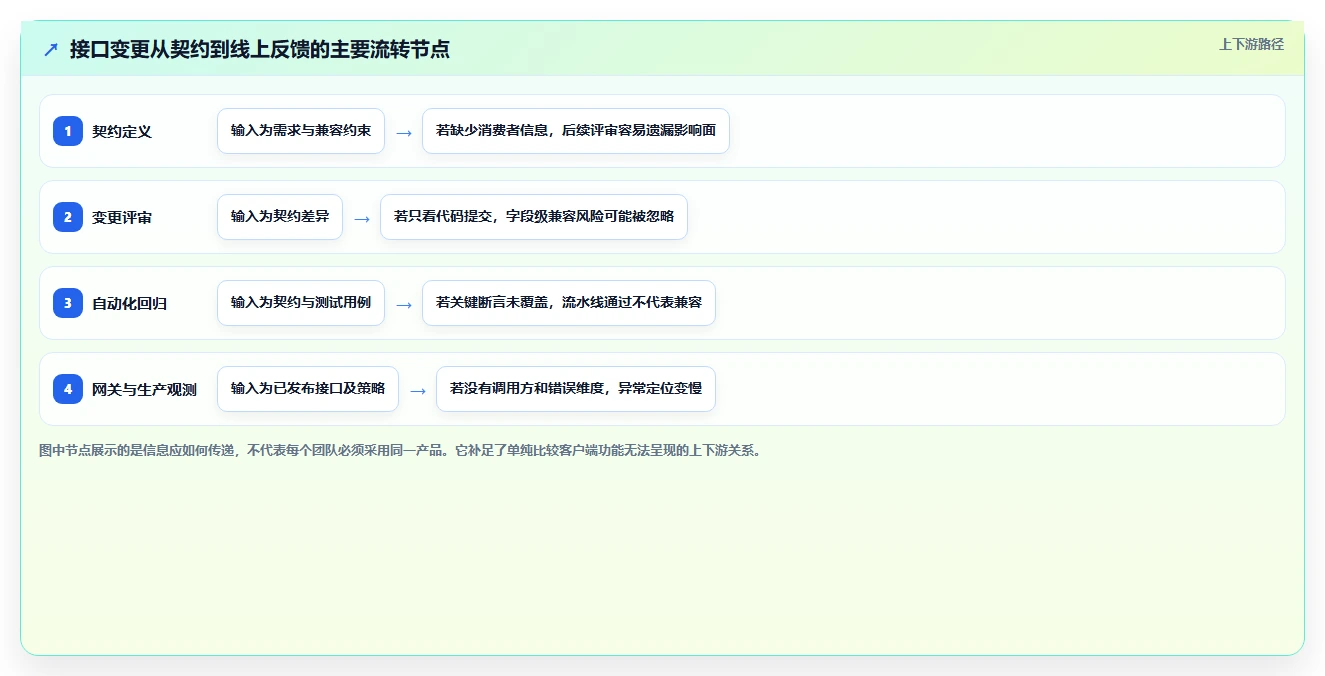This screenshot has height=676, width=1325.
Task: Click the arrow after 输入为契约与测试用例
Action: [x=404, y=304]
